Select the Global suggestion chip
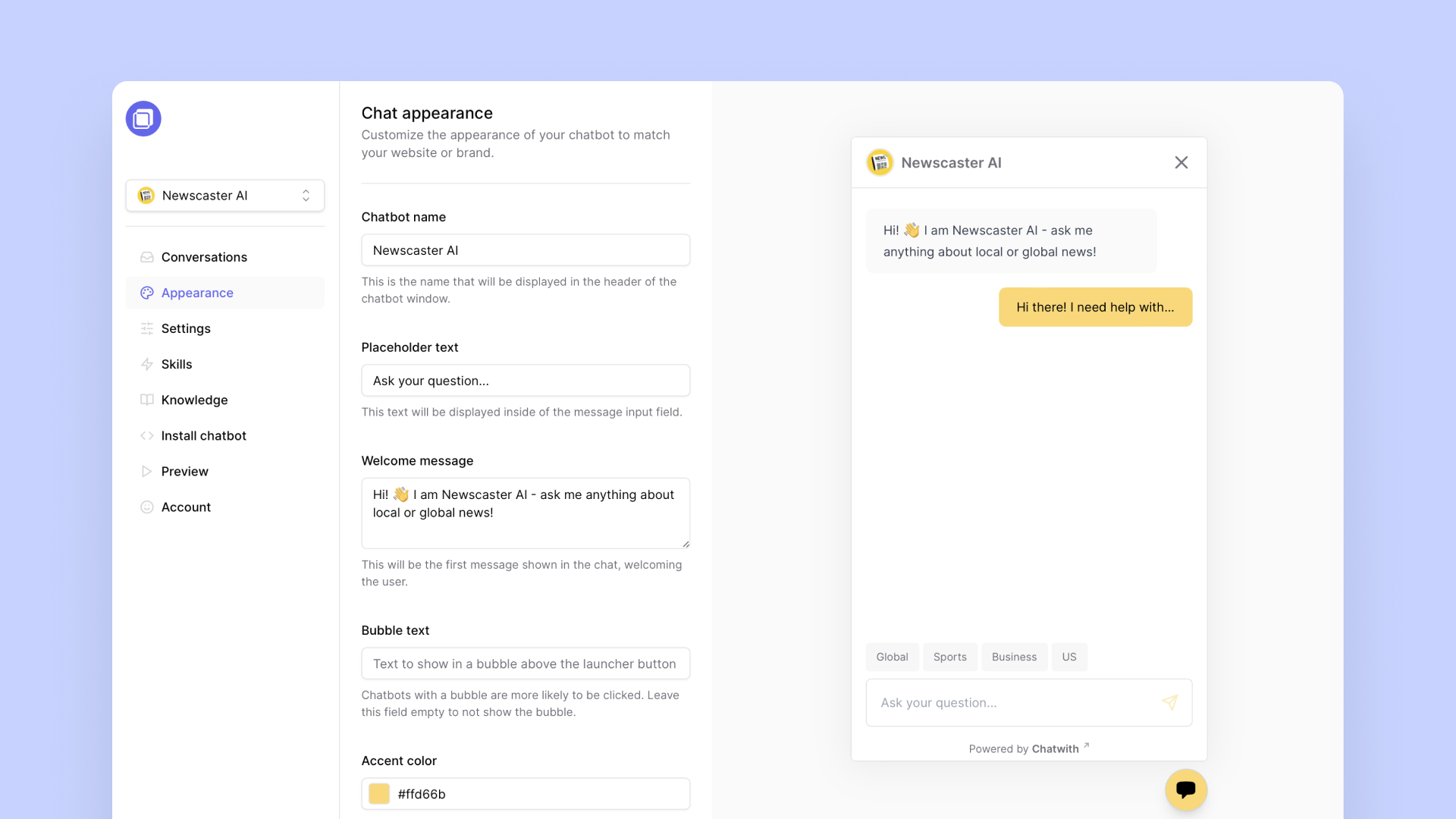This screenshot has width=1456, height=819. pos(892,657)
